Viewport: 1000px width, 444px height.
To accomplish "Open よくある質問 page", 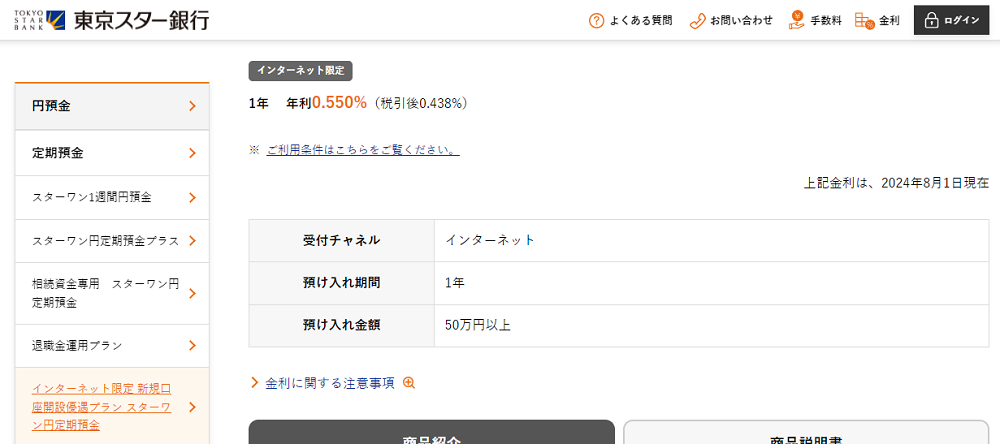I will [630, 20].
